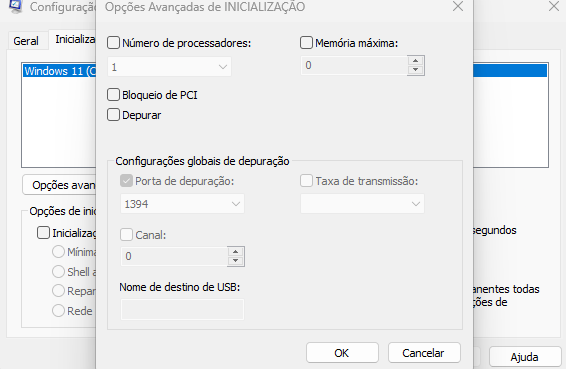
Task: Toggle Bloqueio de PCI checkbox
Action: pyautogui.click(x=113, y=95)
